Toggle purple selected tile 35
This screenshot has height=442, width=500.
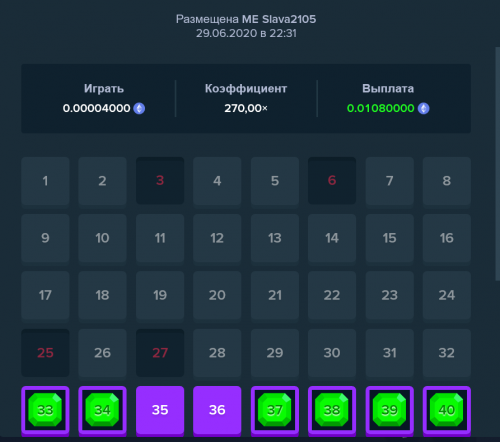click(160, 410)
